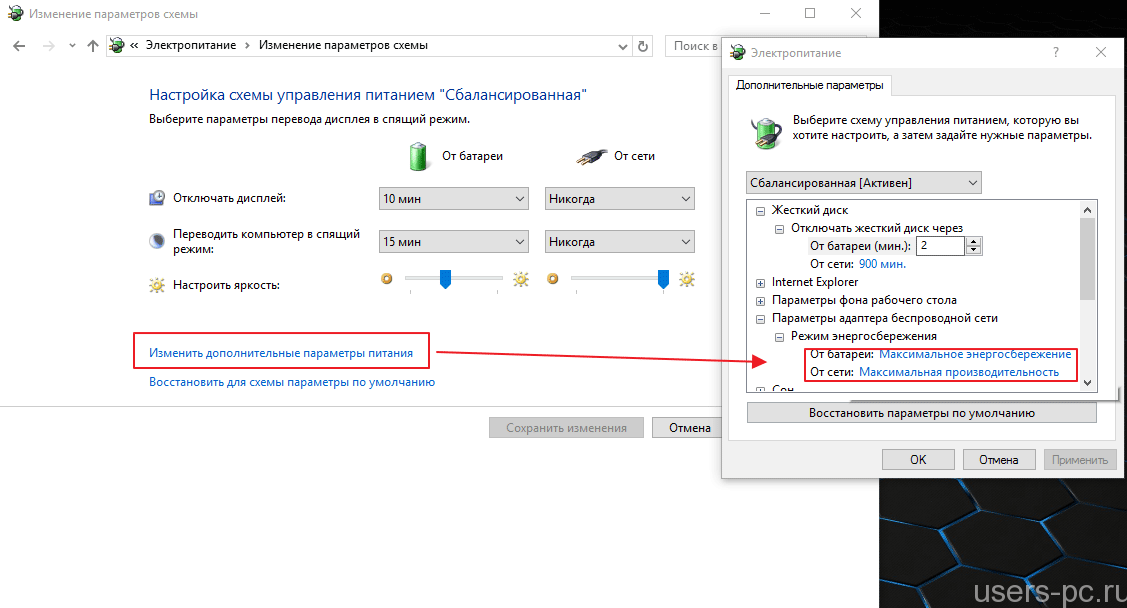1127x608 pixels.
Task: Click the Help question mark in Электропитание dialog
Action: (x=1056, y=52)
